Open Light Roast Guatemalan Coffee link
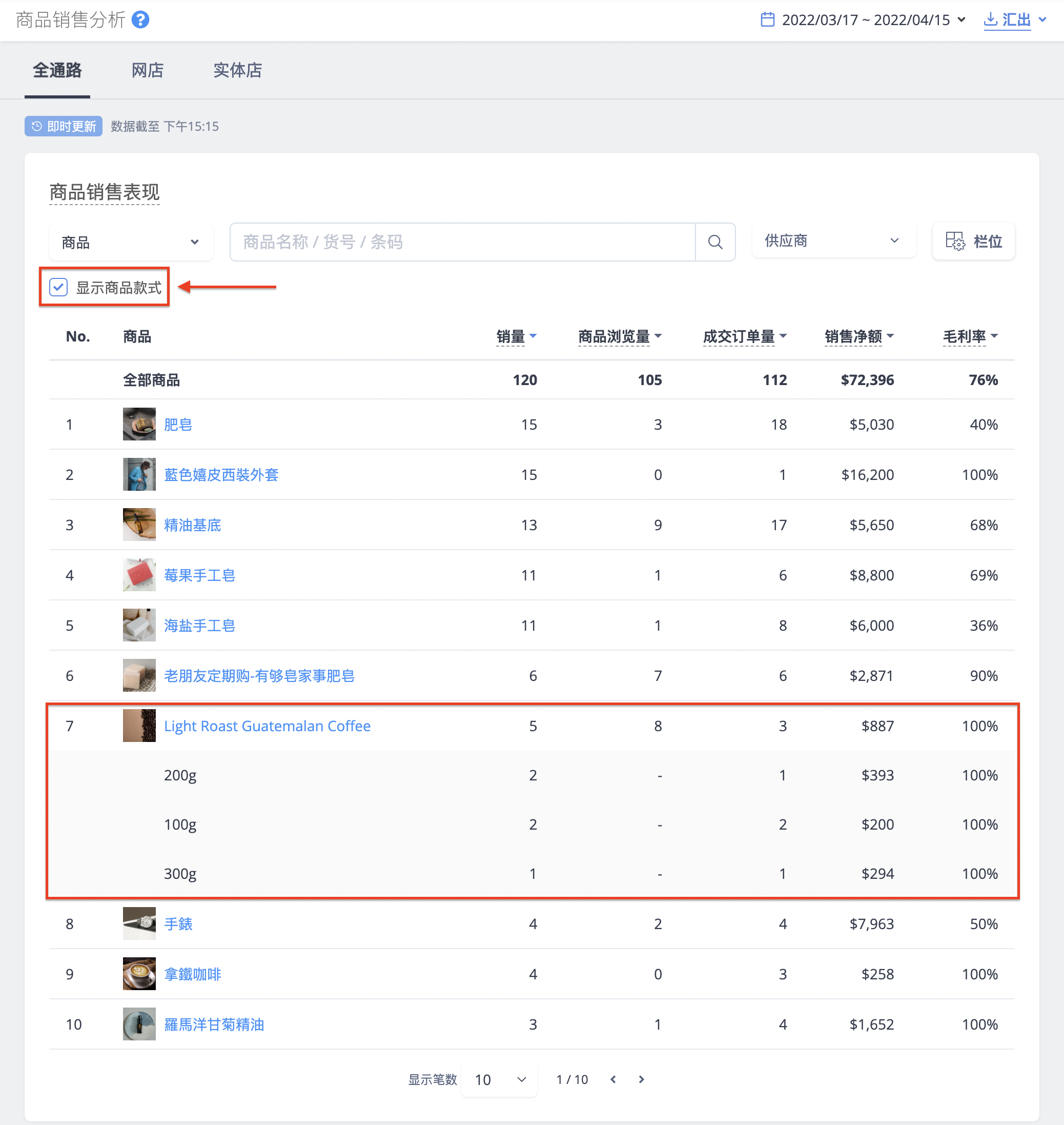 click(267, 726)
